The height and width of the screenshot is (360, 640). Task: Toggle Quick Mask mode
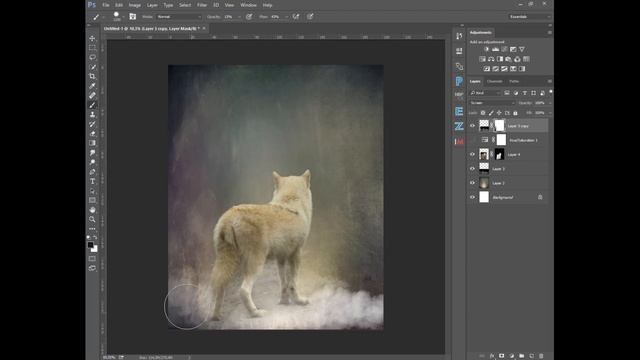pyautogui.click(x=92, y=258)
